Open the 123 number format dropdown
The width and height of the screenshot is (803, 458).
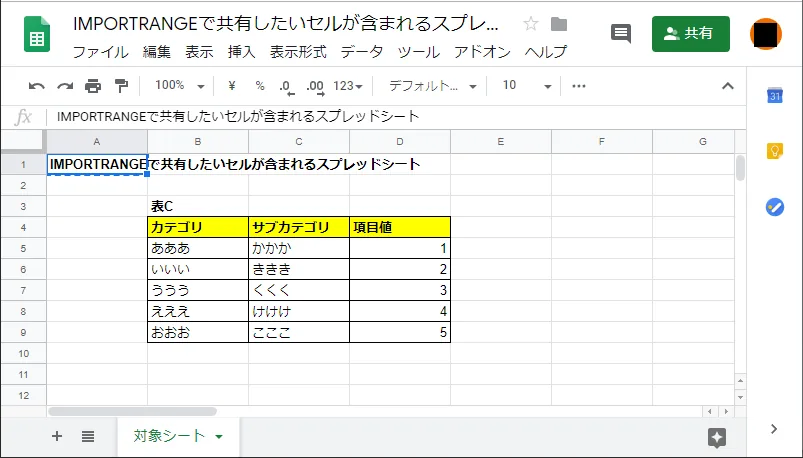coord(348,86)
